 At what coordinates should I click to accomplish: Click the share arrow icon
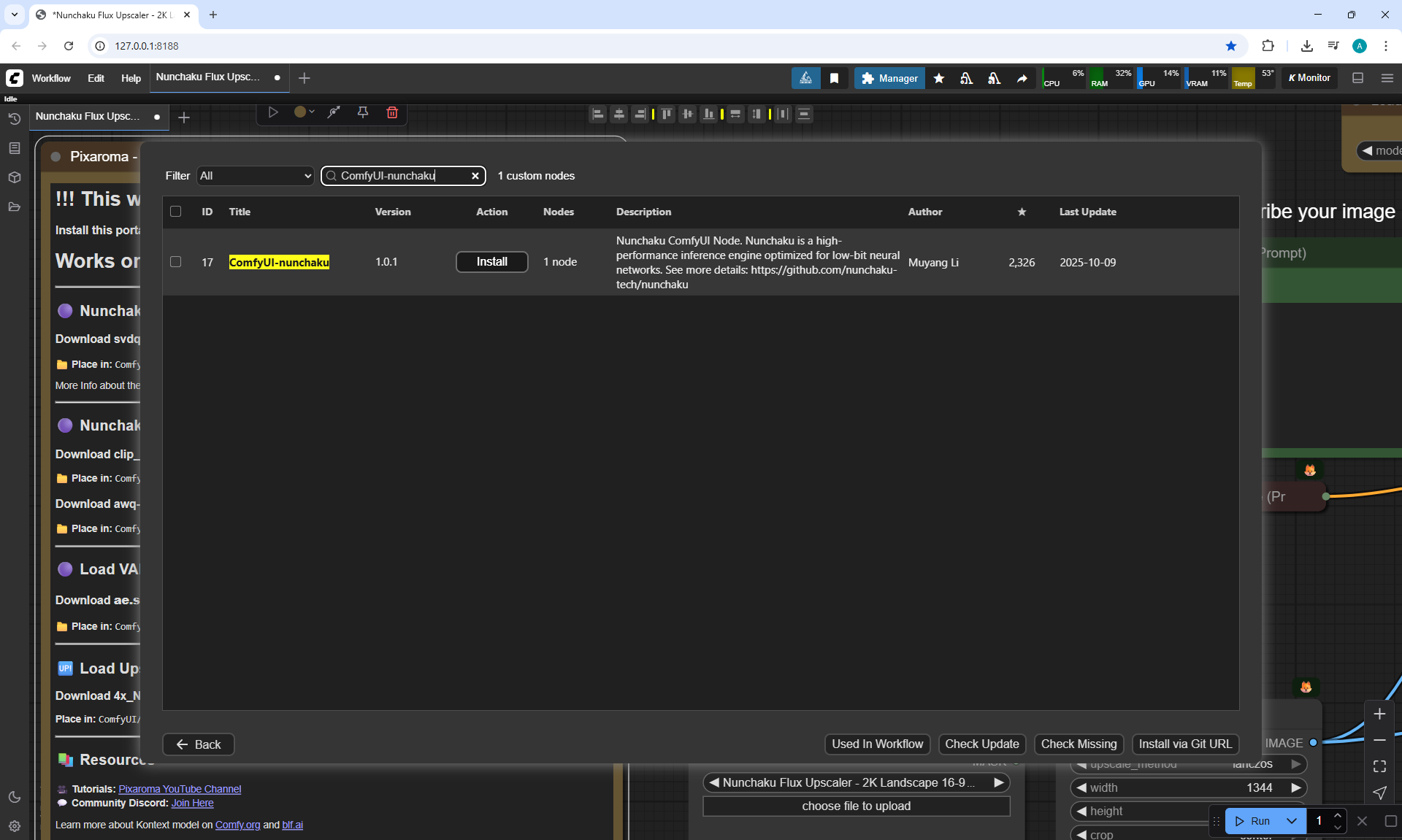tap(1022, 78)
